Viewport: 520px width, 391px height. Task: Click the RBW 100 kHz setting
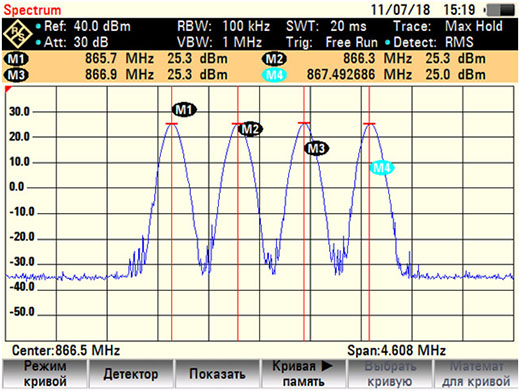(223, 26)
